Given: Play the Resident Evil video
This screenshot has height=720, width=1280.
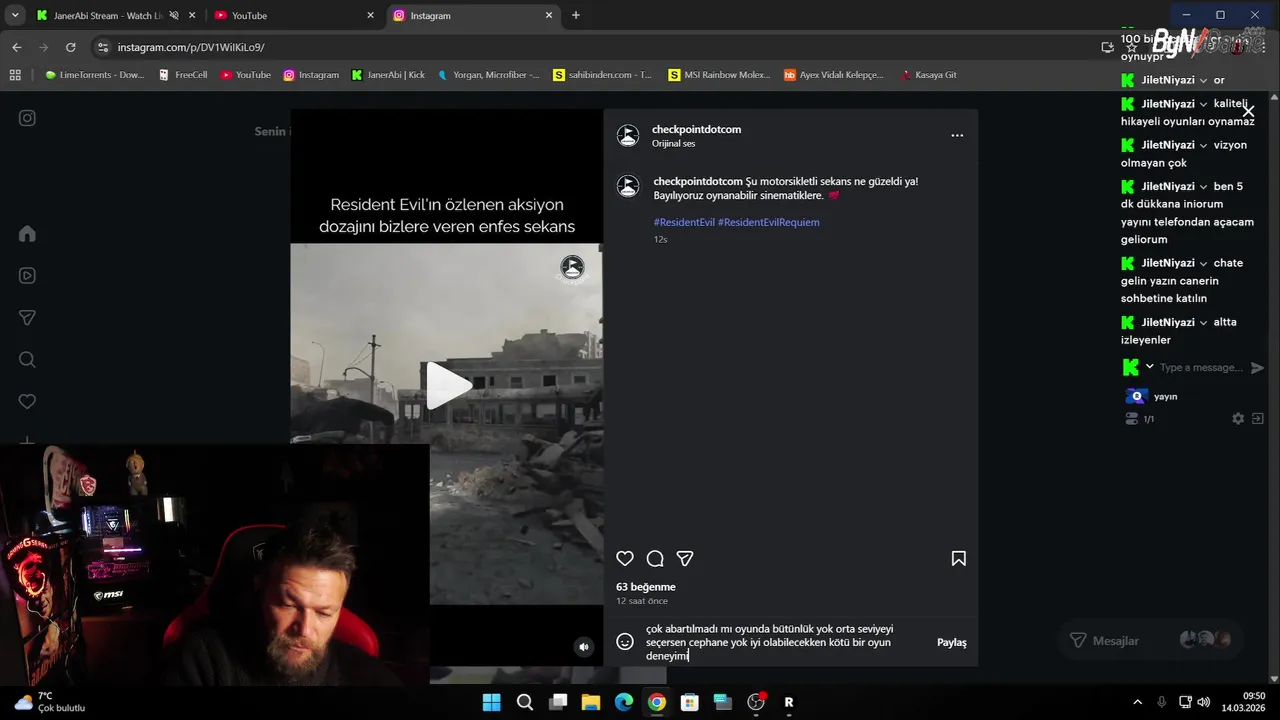Looking at the screenshot, I should coord(447,386).
